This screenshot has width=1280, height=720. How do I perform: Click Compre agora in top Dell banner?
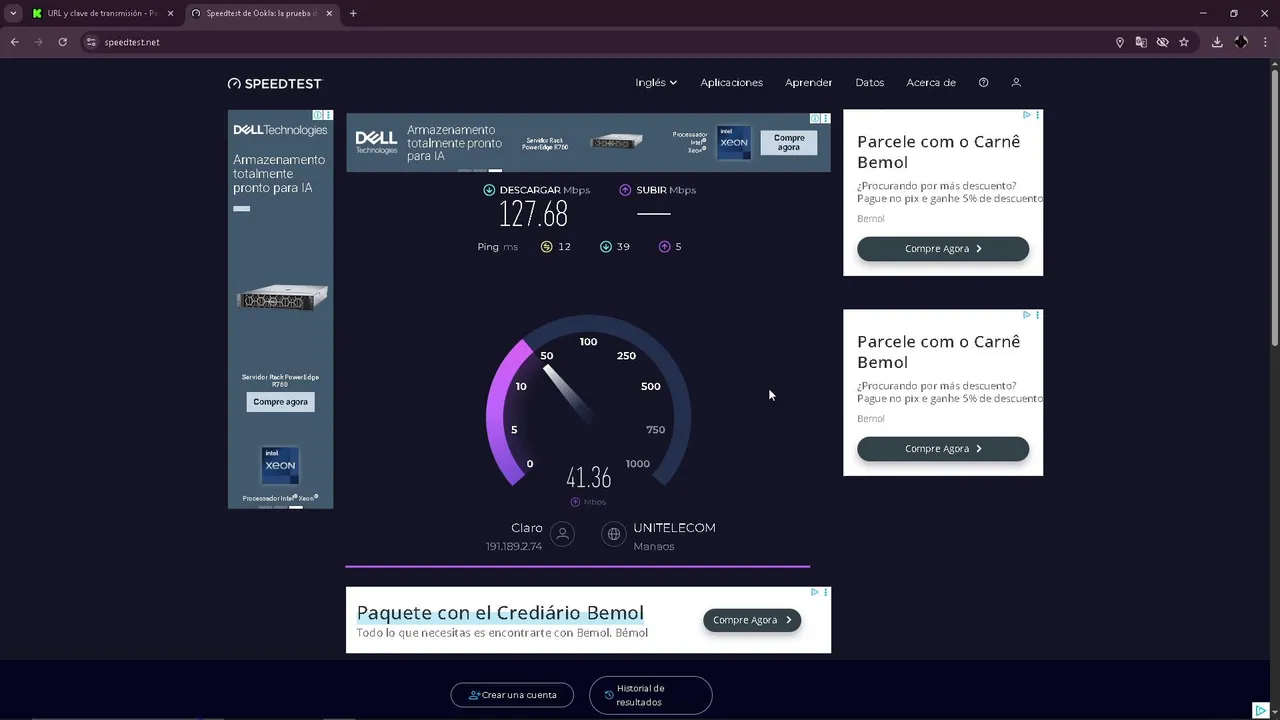(789, 143)
